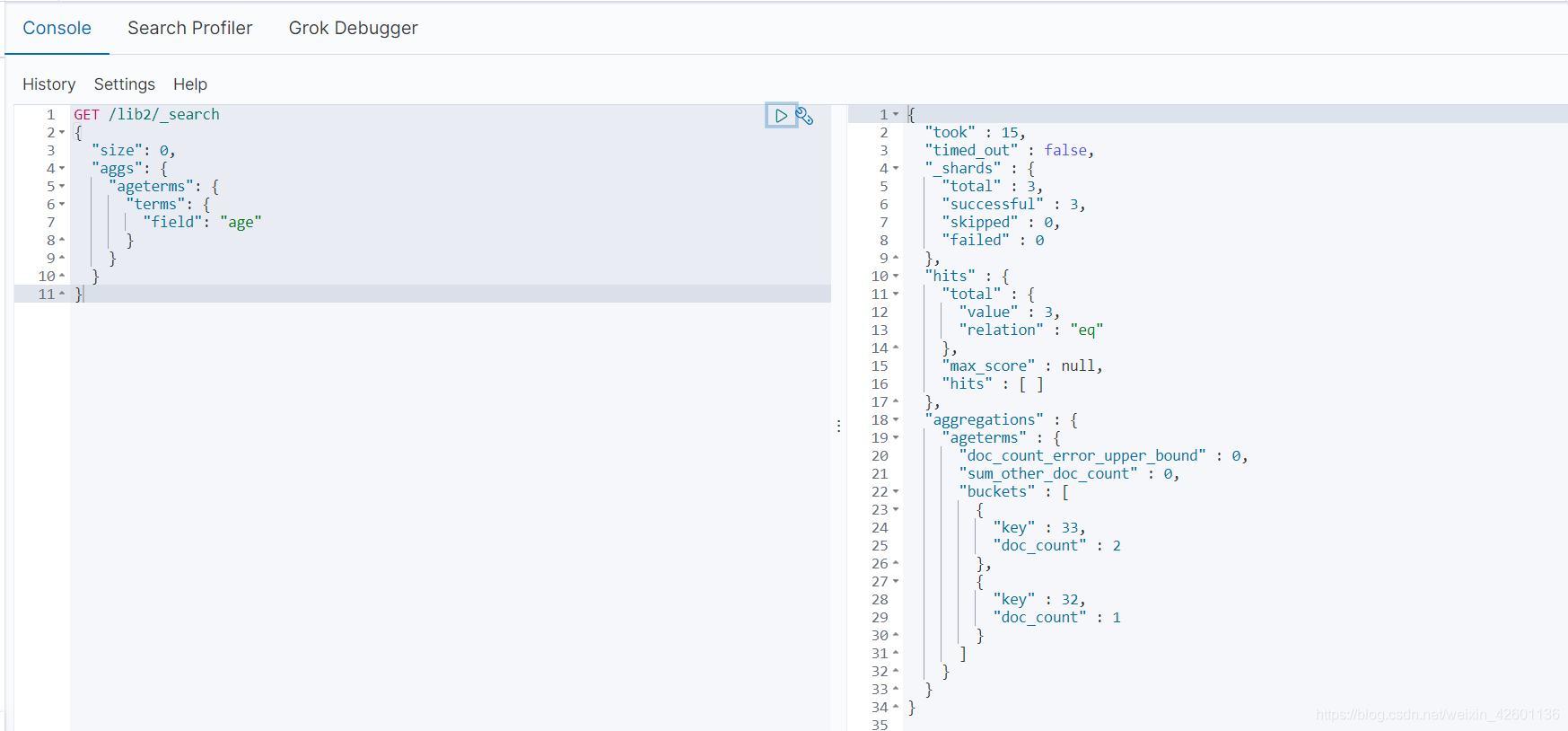Click the "field": "age" line
Screen dimensions: 1568x731
tap(203, 222)
